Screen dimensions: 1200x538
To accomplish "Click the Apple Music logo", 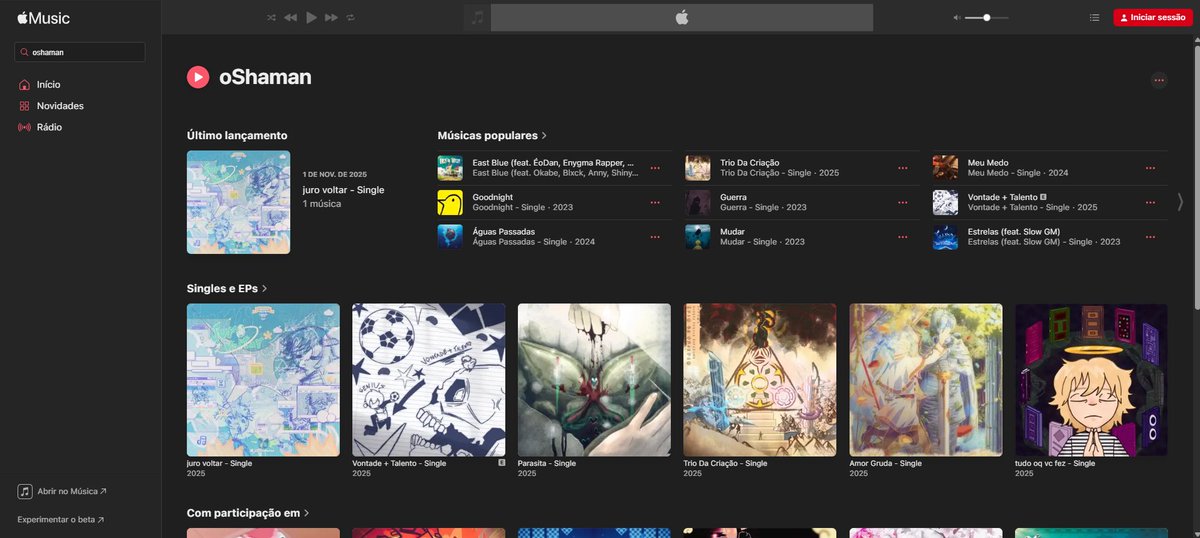I will (42, 16).
